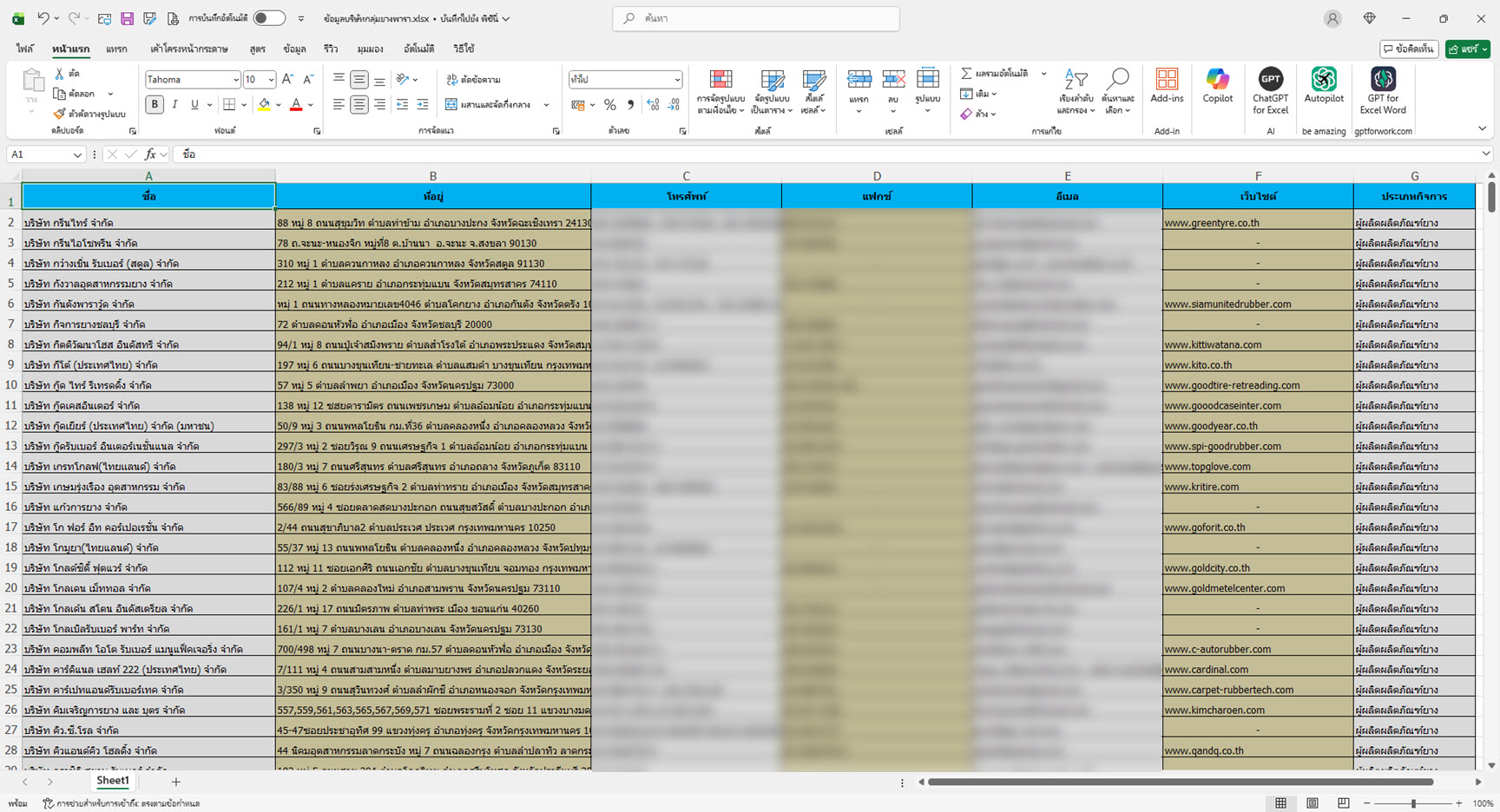Click the zoom slider in status bar
The width and height of the screenshot is (1500, 812).
1413,803
